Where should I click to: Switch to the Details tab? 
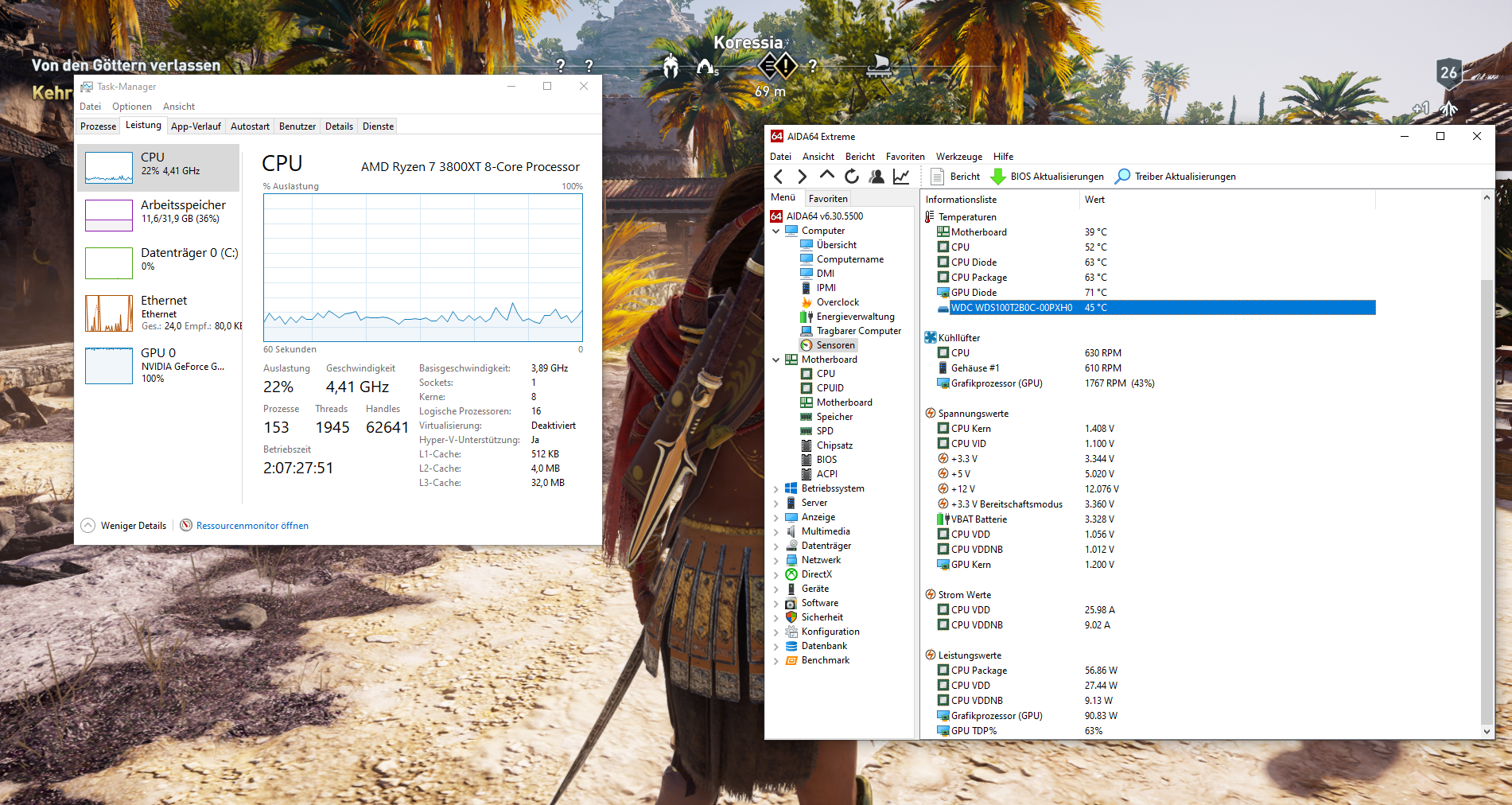tap(339, 126)
